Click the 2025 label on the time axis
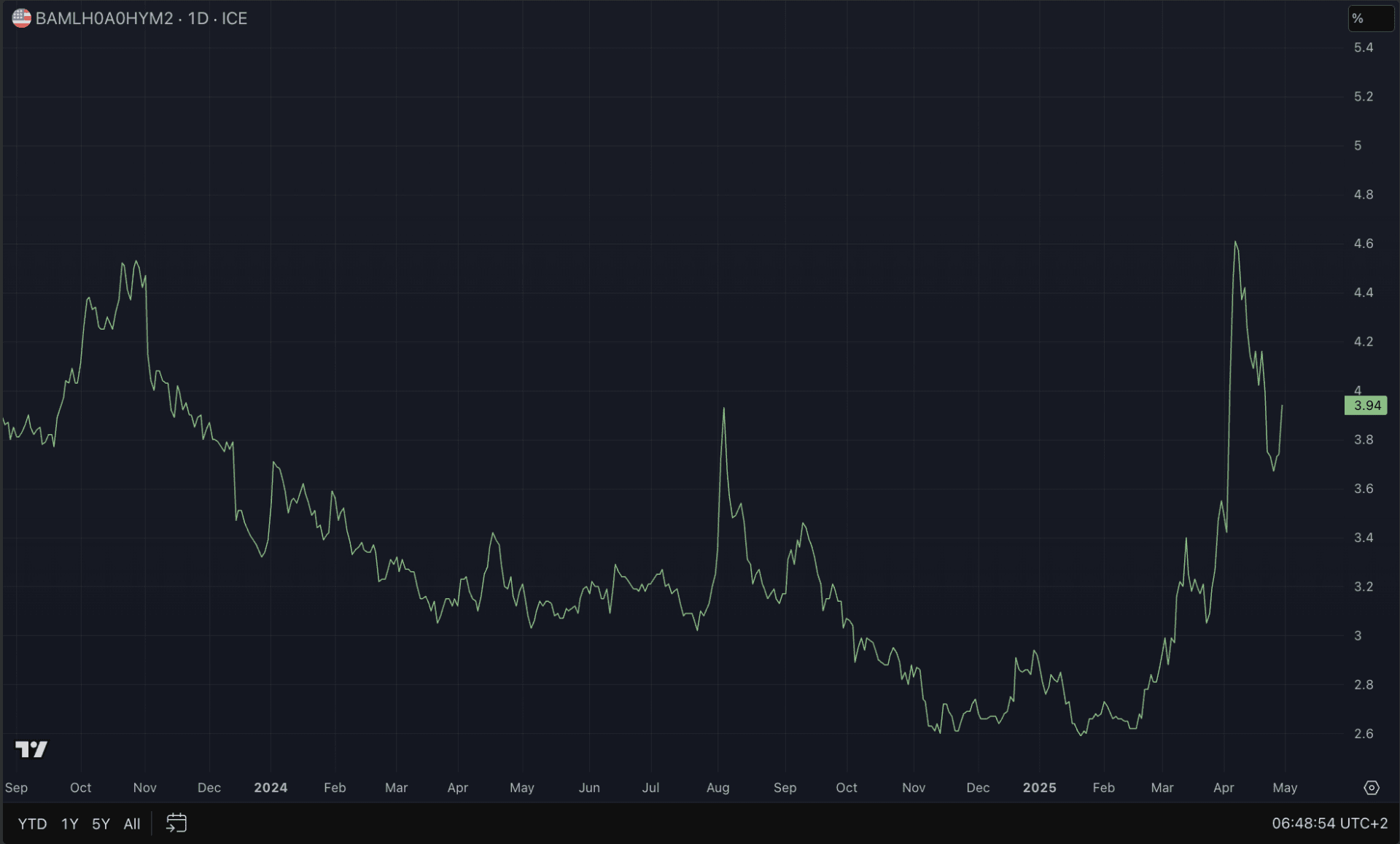1400x844 pixels. (x=1039, y=788)
